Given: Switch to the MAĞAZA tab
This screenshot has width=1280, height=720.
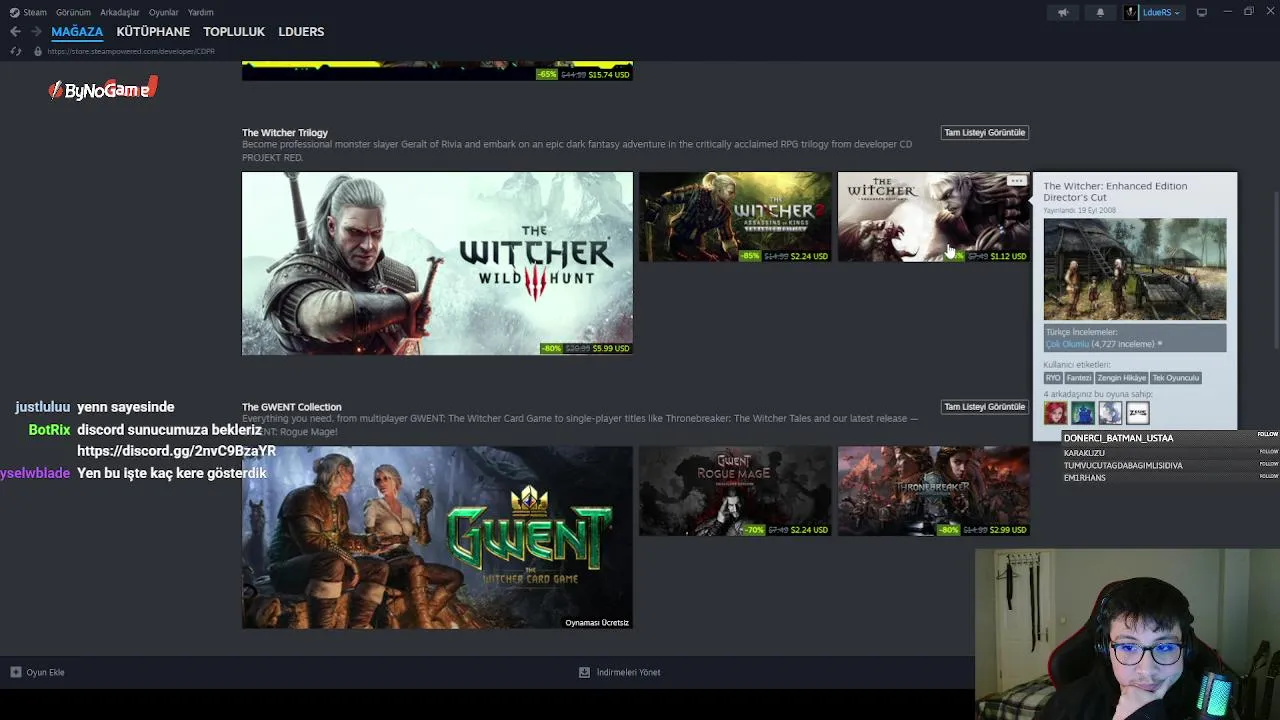Looking at the screenshot, I should click(77, 32).
